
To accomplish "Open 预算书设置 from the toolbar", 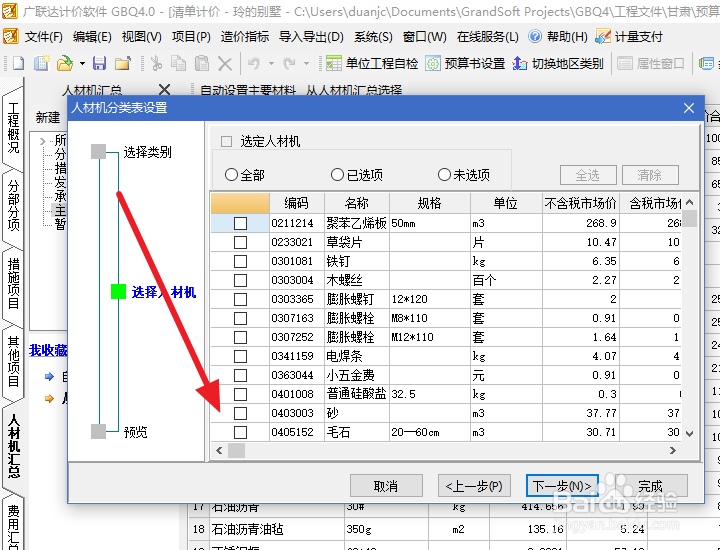I will [465, 63].
